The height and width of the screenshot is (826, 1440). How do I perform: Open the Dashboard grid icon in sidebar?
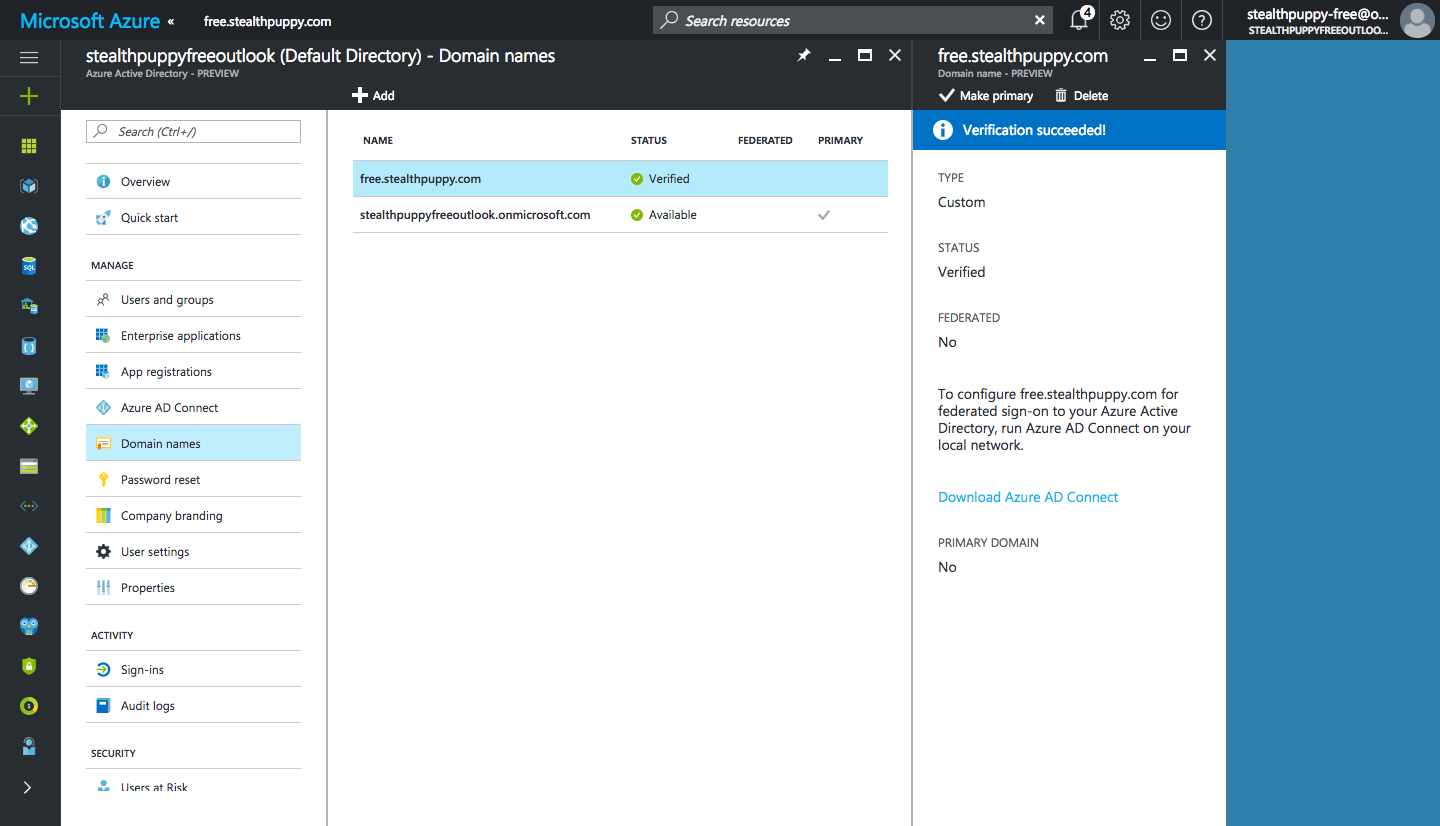[x=29, y=146]
